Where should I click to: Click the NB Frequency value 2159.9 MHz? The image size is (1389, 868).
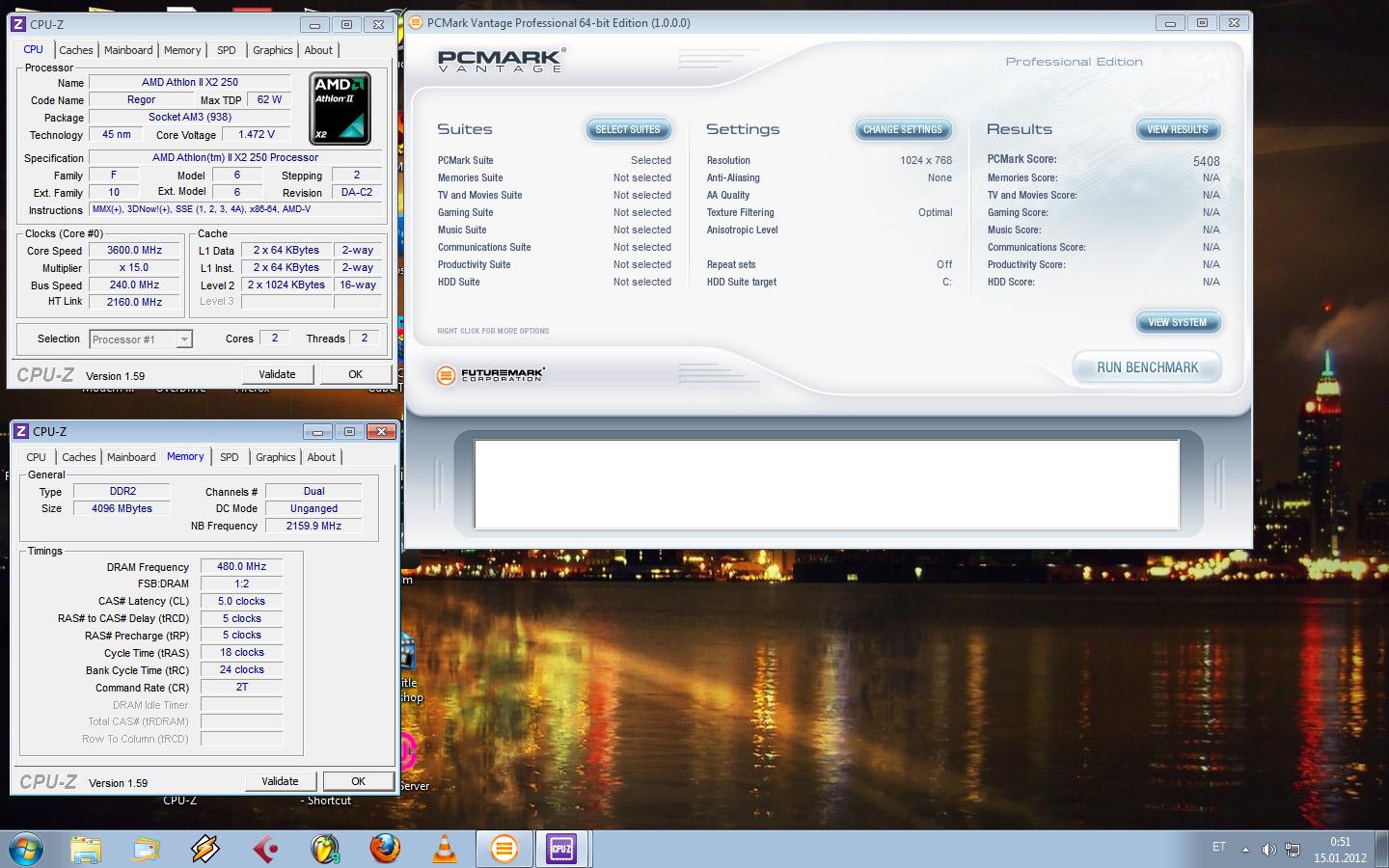(x=313, y=526)
